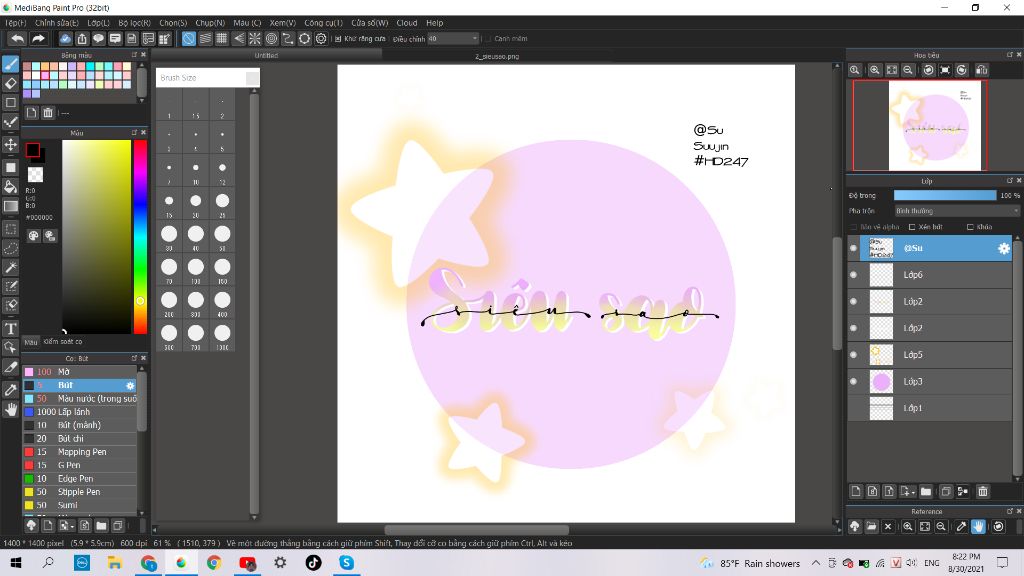This screenshot has height=576, width=1024.
Task: Enable the concentric circle snap guide
Action: [271, 39]
